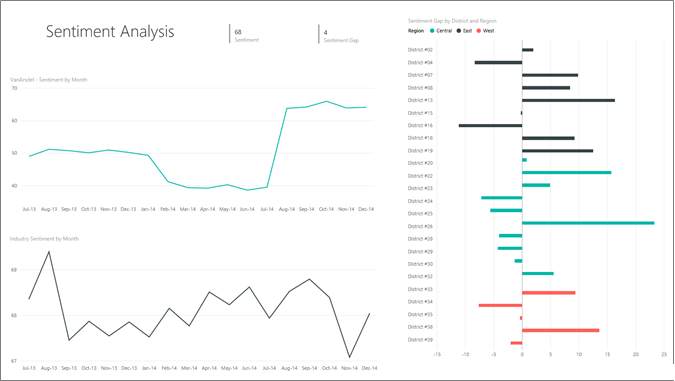Click the VanArsdel Sentiment by Month chart title
This screenshot has width=675, height=381.
coord(49,80)
